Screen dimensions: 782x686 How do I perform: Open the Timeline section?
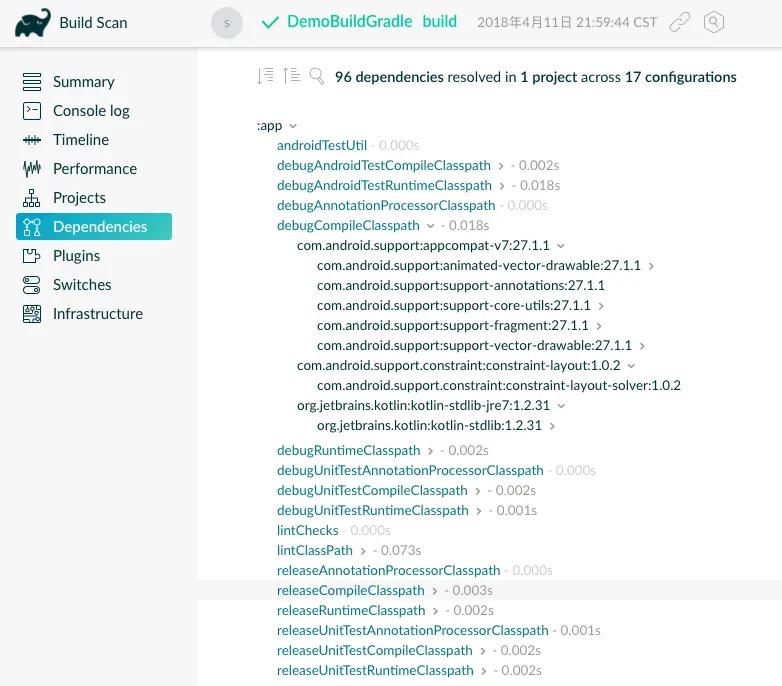[81, 140]
